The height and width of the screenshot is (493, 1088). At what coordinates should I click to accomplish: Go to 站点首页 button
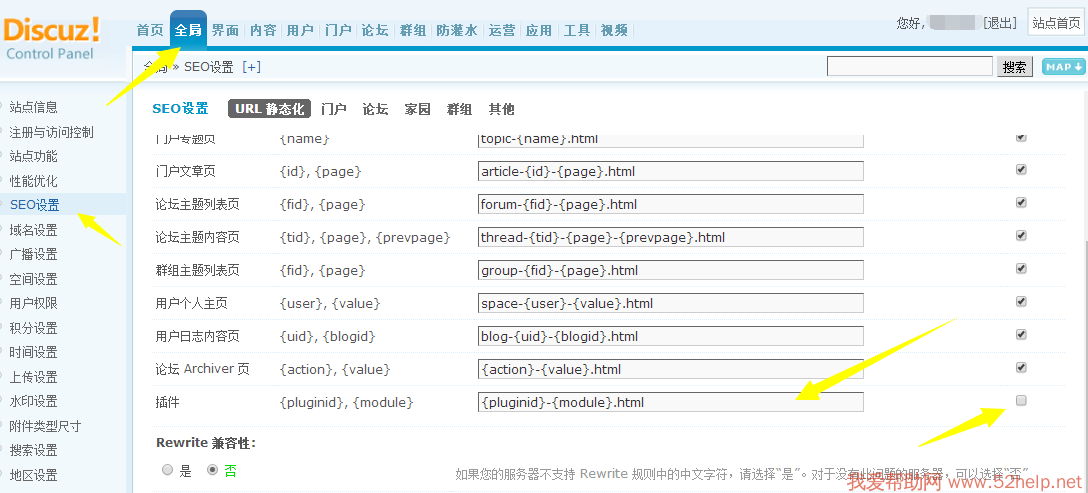[1056, 23]
